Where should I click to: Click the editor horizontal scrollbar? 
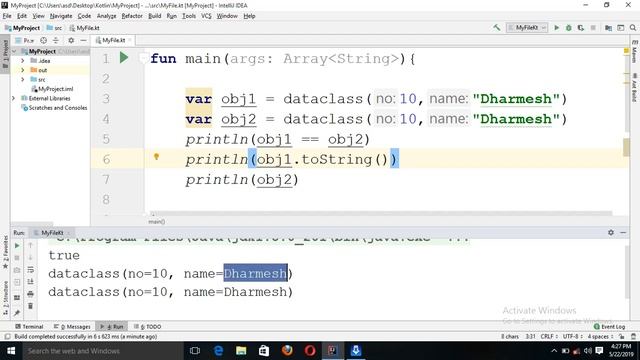[x=381, y=213]
